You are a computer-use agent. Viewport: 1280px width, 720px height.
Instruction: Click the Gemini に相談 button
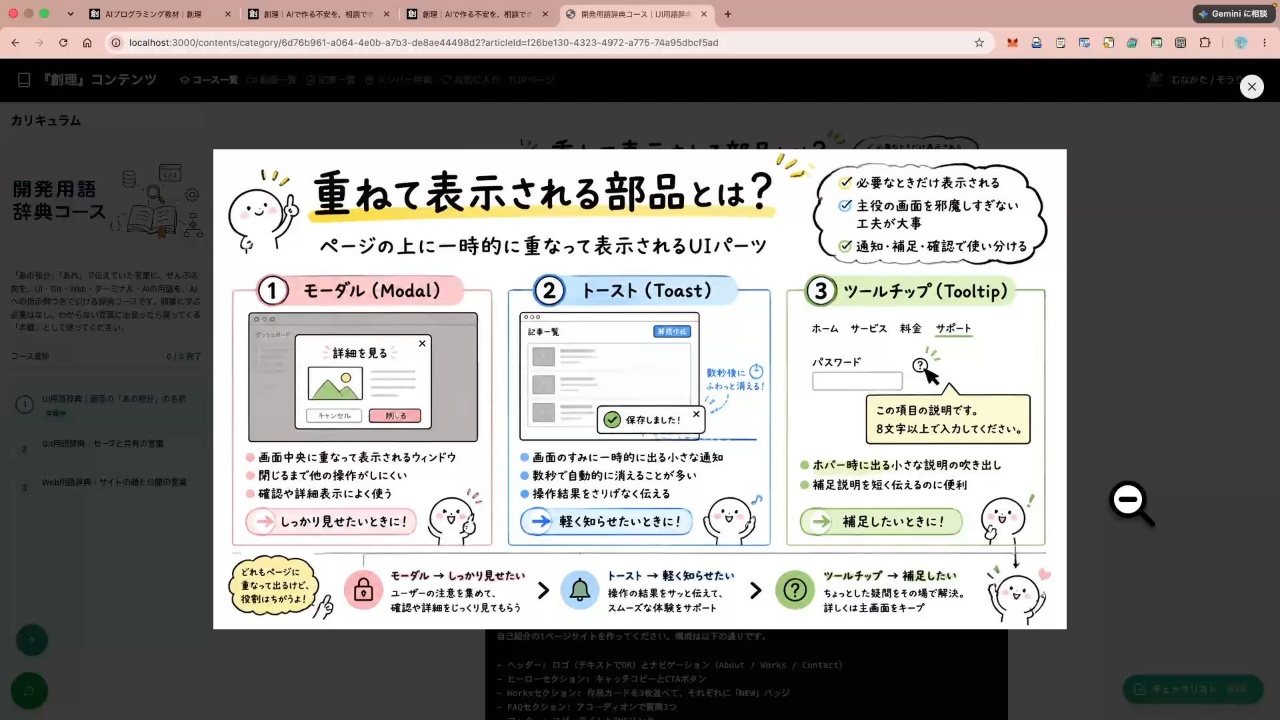(1233, 14)
